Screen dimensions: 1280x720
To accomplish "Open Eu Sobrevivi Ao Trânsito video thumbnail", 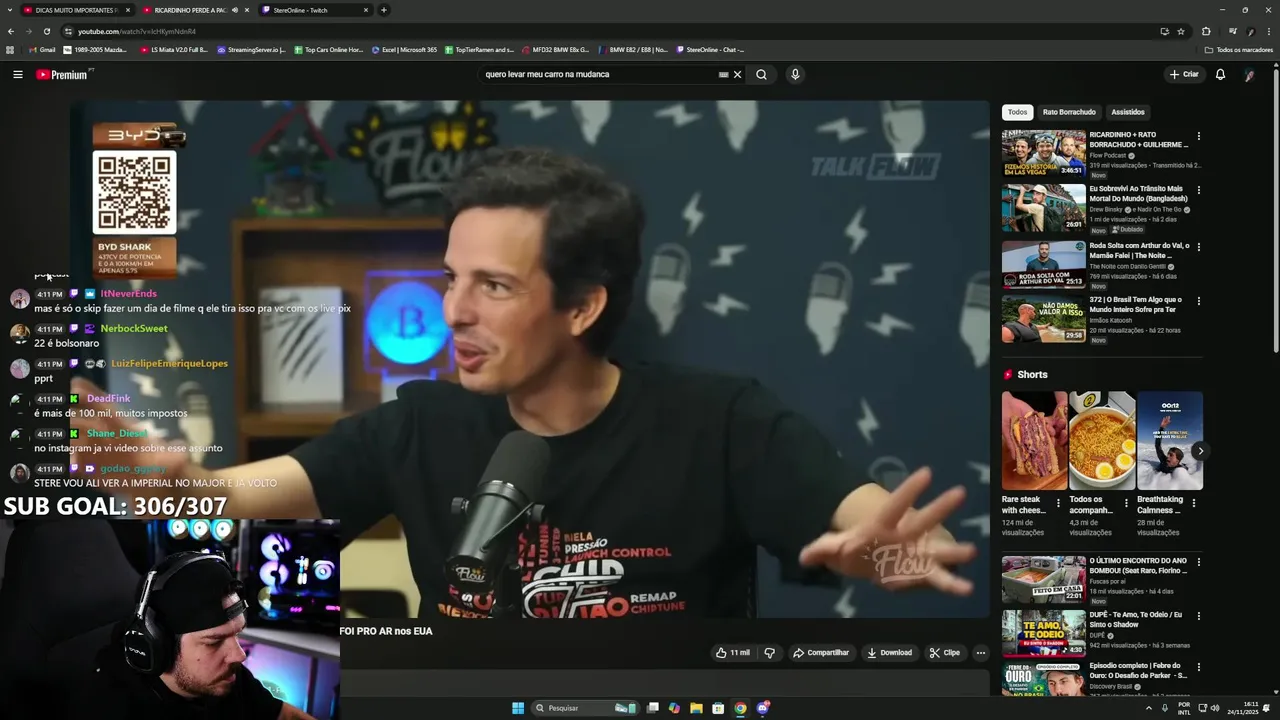I will click(1044, 207).
